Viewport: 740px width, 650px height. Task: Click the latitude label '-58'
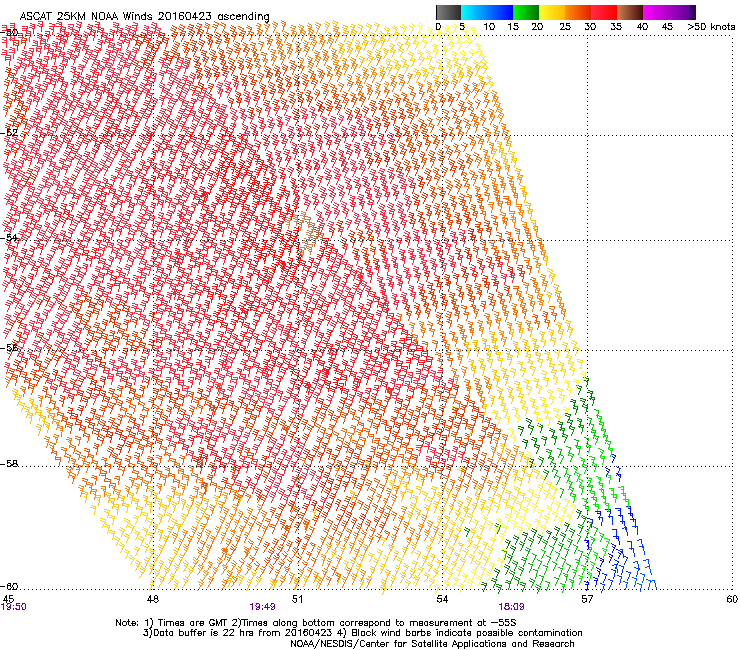point(9,464)
